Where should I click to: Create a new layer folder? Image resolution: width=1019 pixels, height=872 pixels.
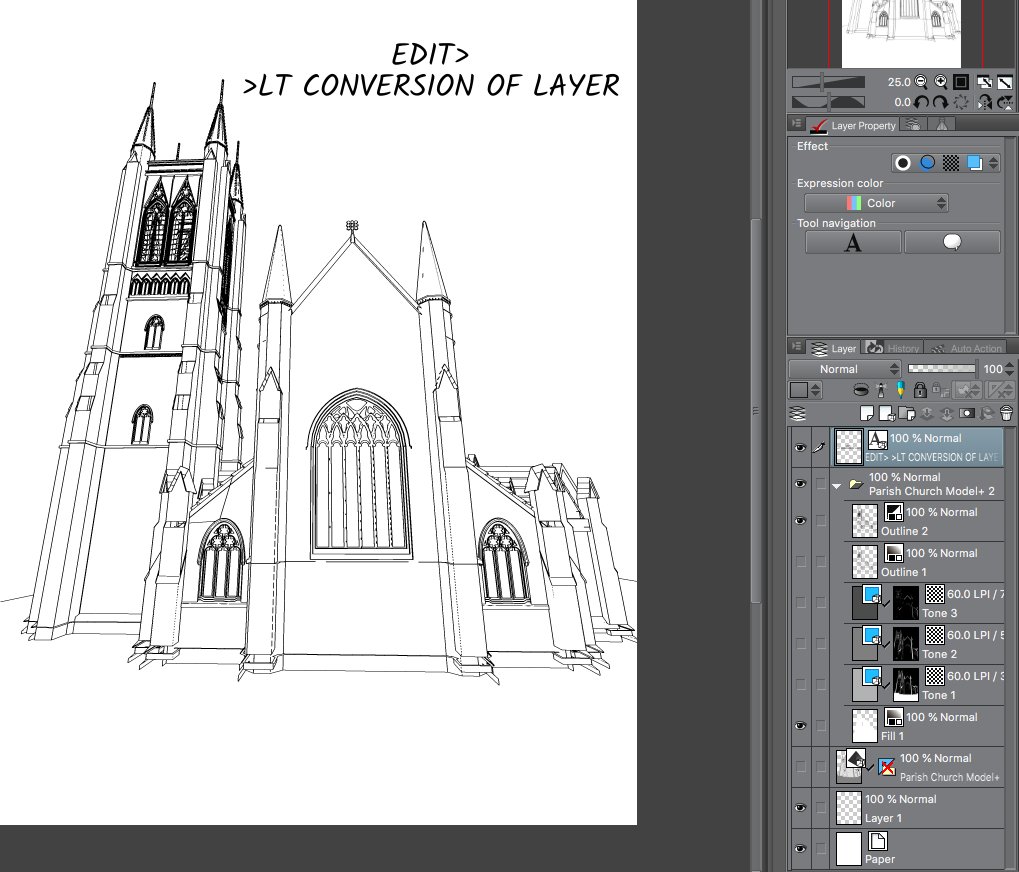tap(906, 413)
